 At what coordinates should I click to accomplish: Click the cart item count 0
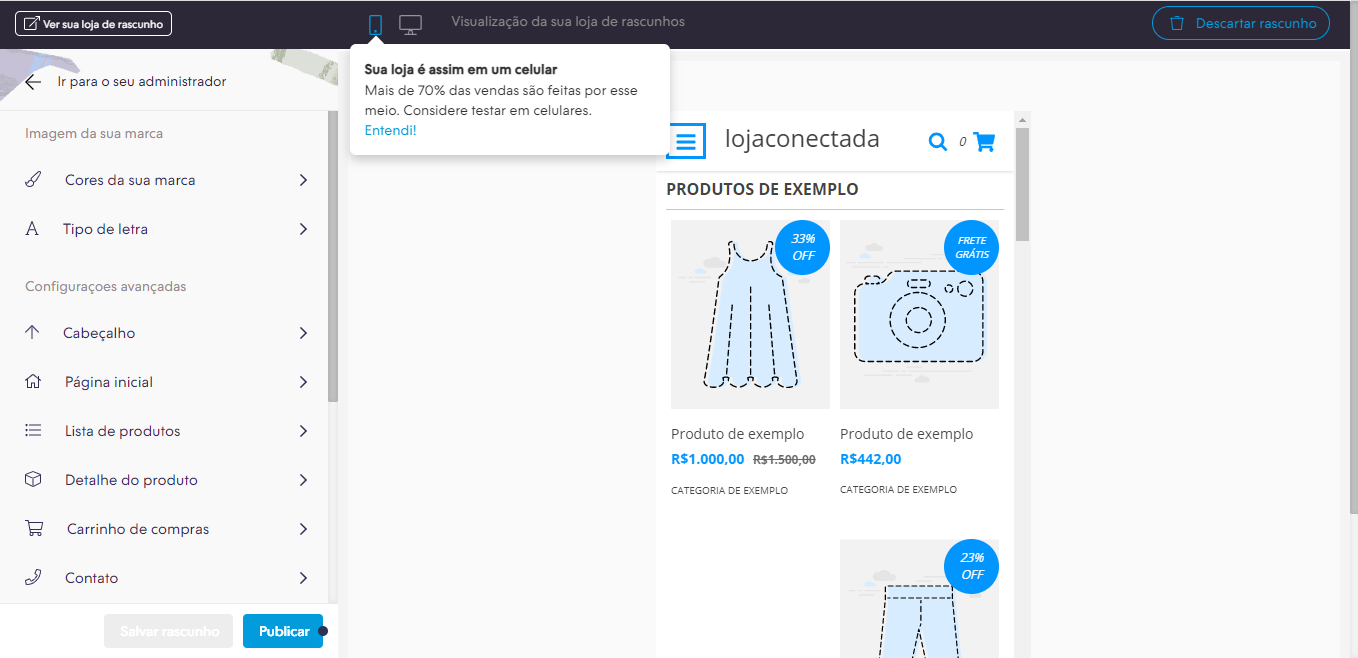pyautogui.click(x=962, y=142)
